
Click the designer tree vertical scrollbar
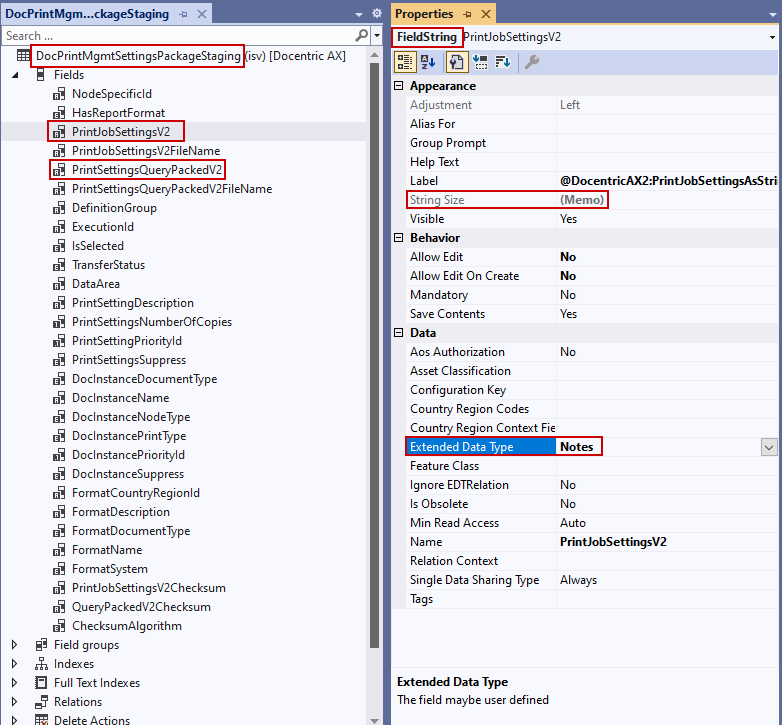[x=375, y=349]
